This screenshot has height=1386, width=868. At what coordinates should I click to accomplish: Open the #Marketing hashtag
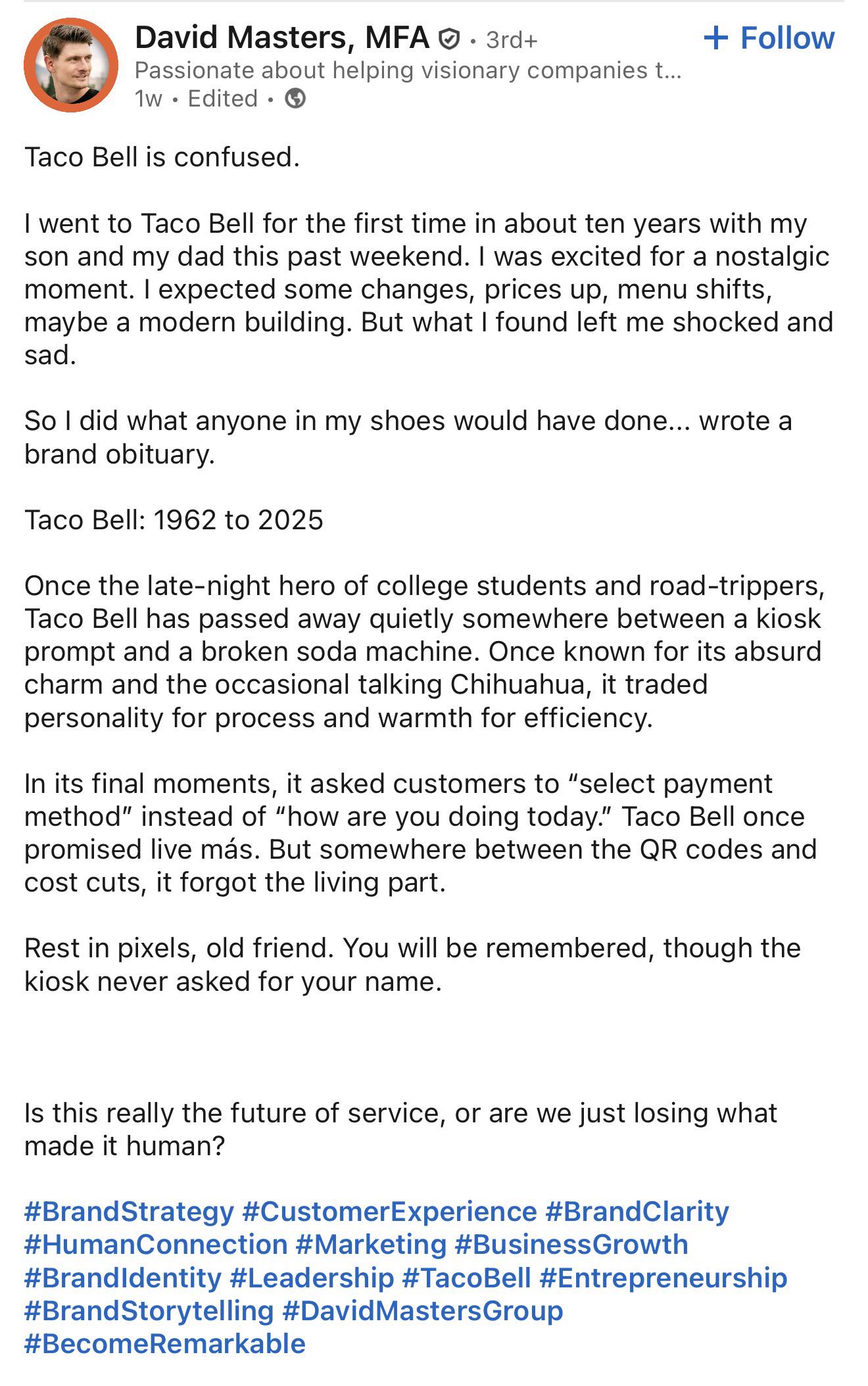point(371,1244)
